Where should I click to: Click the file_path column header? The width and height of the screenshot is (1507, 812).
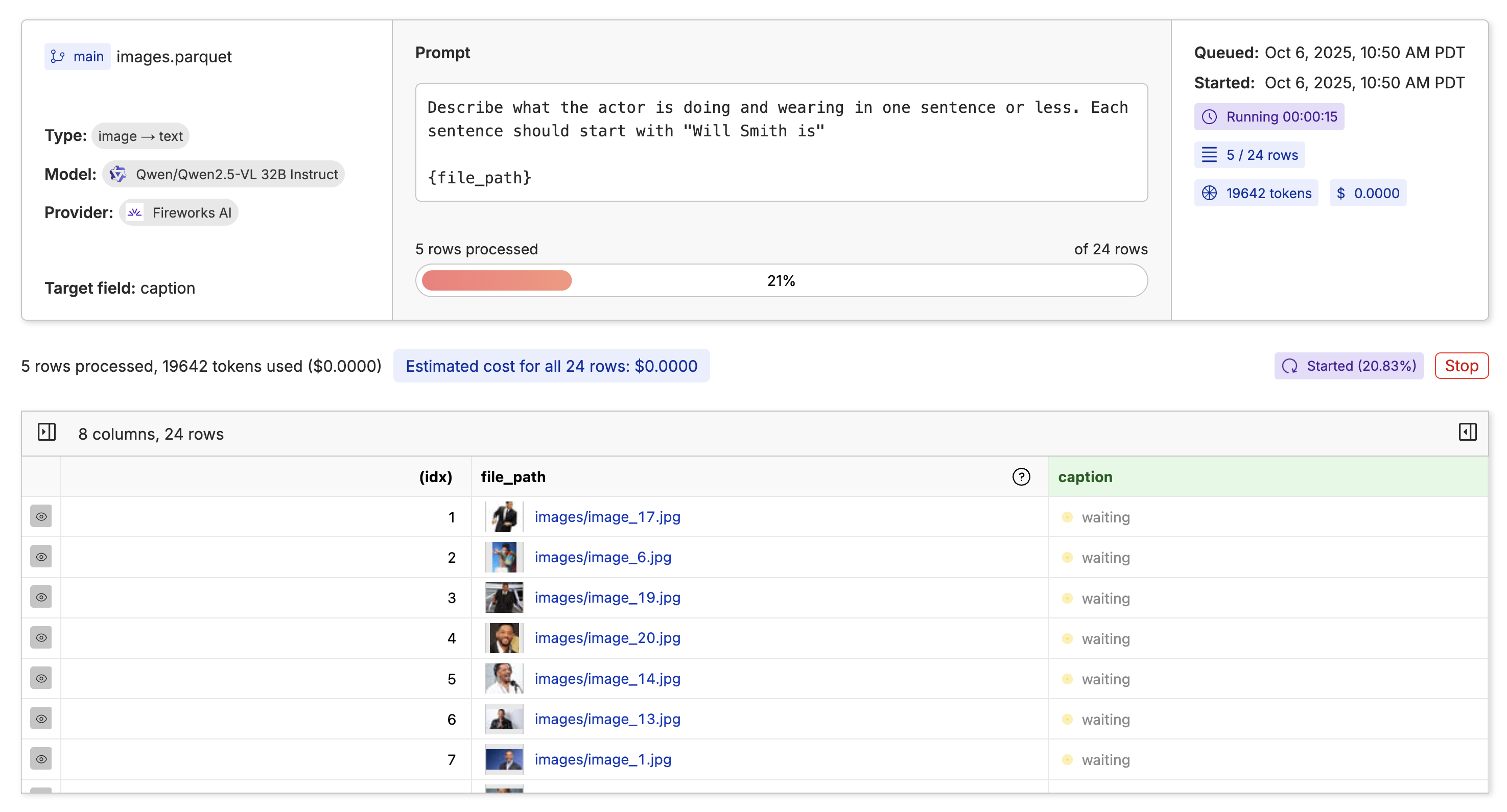tap(513, 477)
